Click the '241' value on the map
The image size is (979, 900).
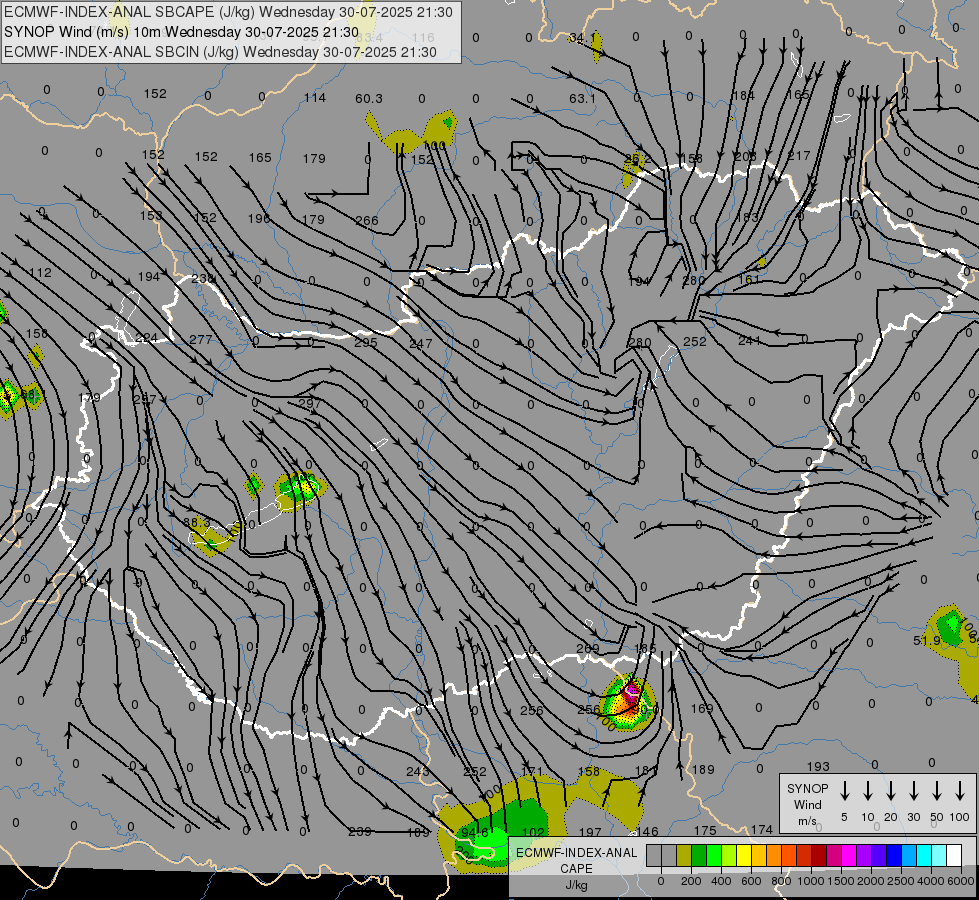point(749,340)
